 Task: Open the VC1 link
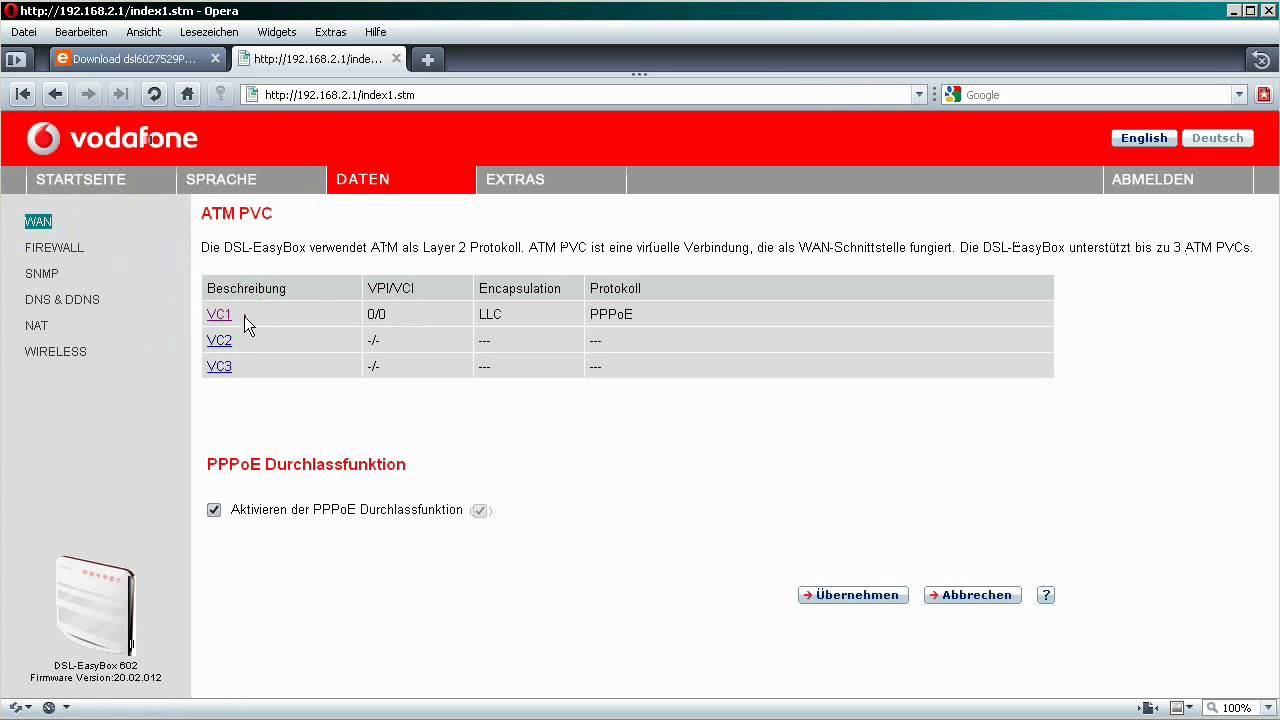[219, 314]
